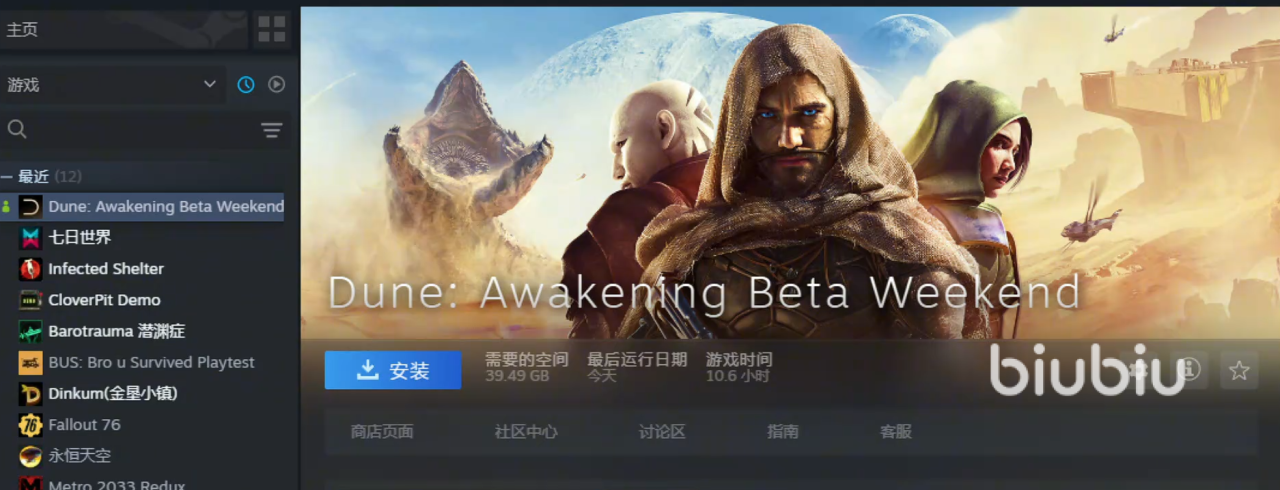The width and height of the screenshot is (1280, 490).
Task: Open game info circle icon
Action: pyautogui.click(x=1190, y=371)
